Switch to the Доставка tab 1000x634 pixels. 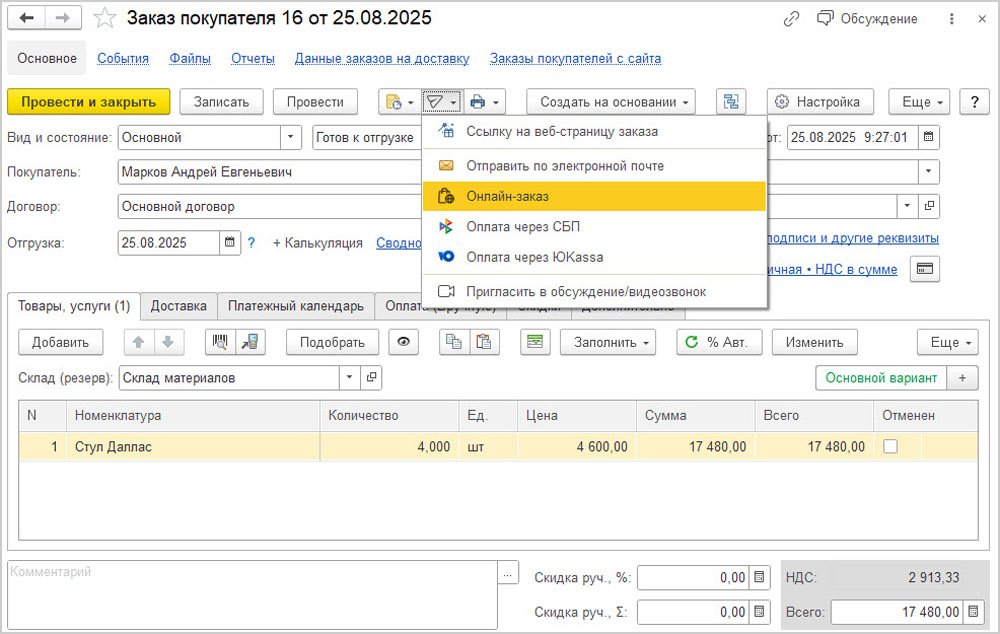click(178, 306)
